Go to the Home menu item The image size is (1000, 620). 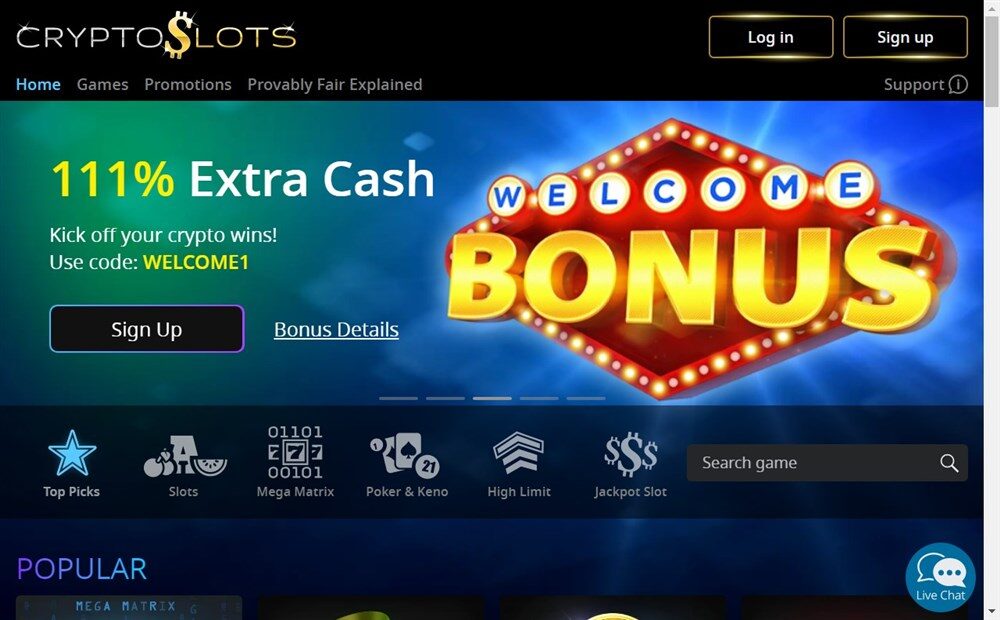pos(38,84)
